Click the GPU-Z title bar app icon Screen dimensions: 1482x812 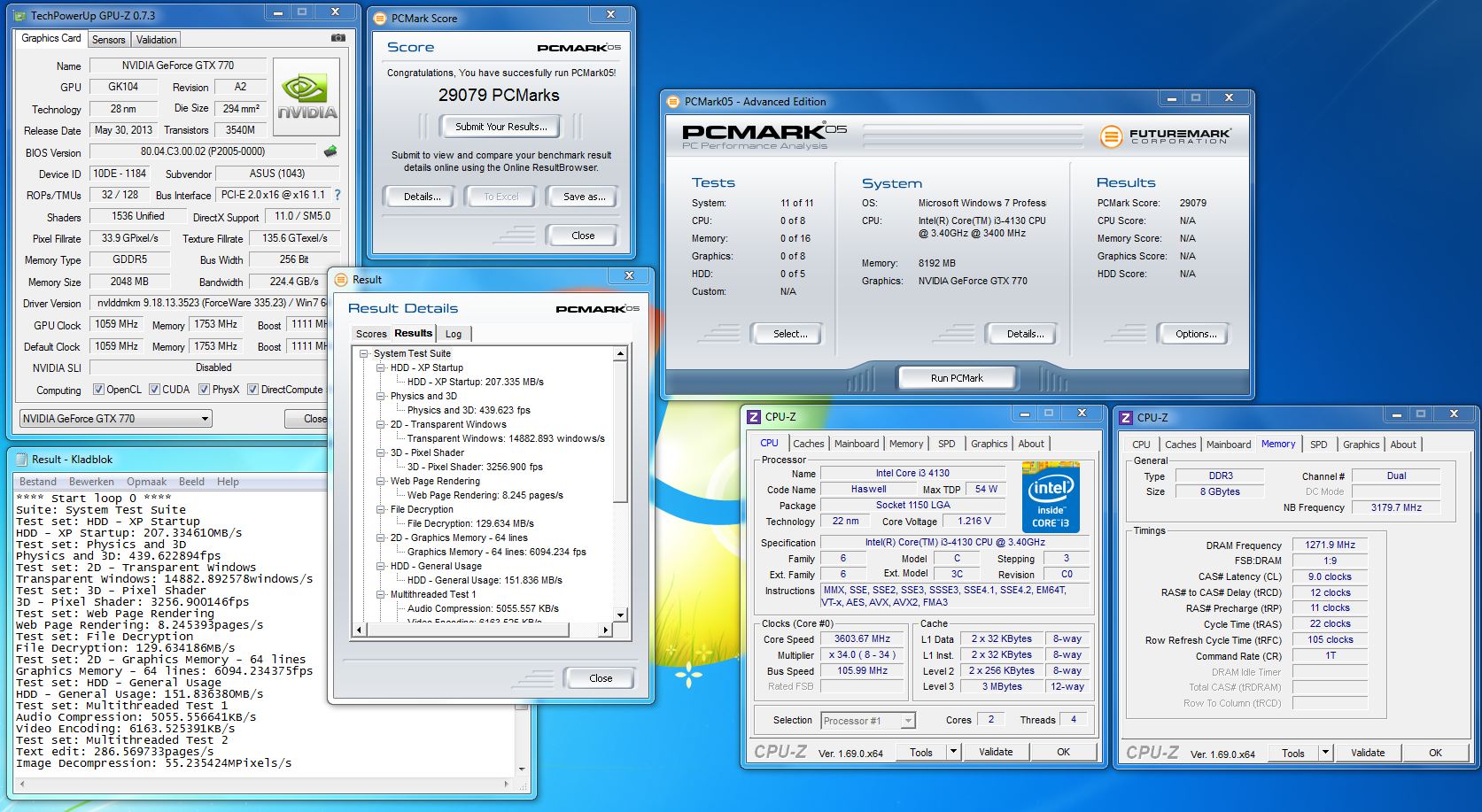[x=20, y=15]
